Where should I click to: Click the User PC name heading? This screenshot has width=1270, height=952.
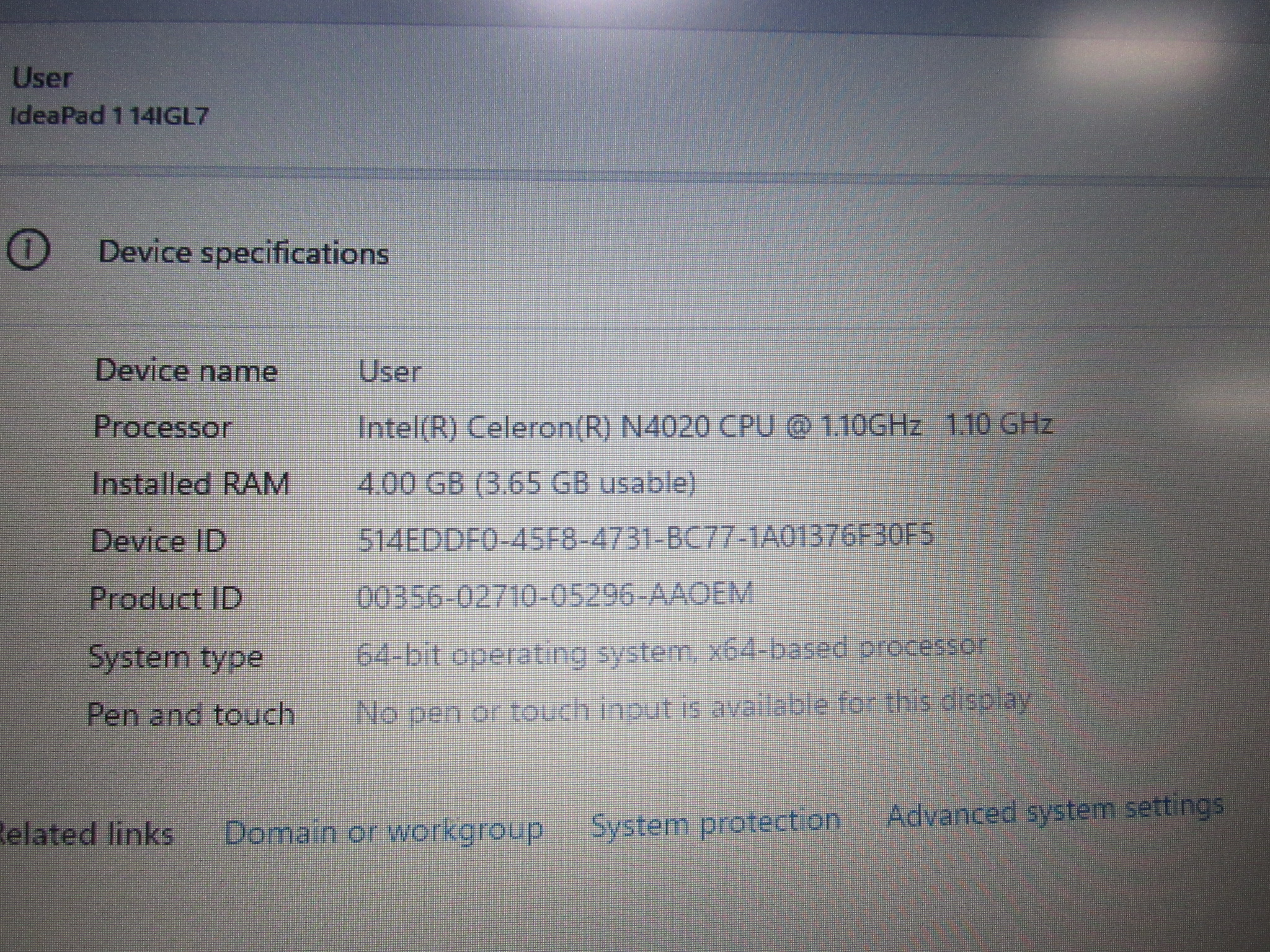pos(42,79)
